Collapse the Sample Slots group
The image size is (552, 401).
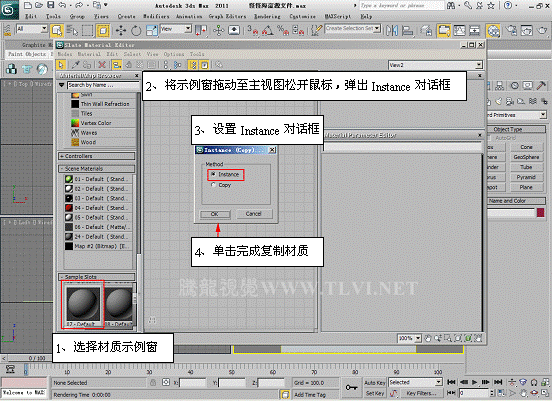(96, 277)
